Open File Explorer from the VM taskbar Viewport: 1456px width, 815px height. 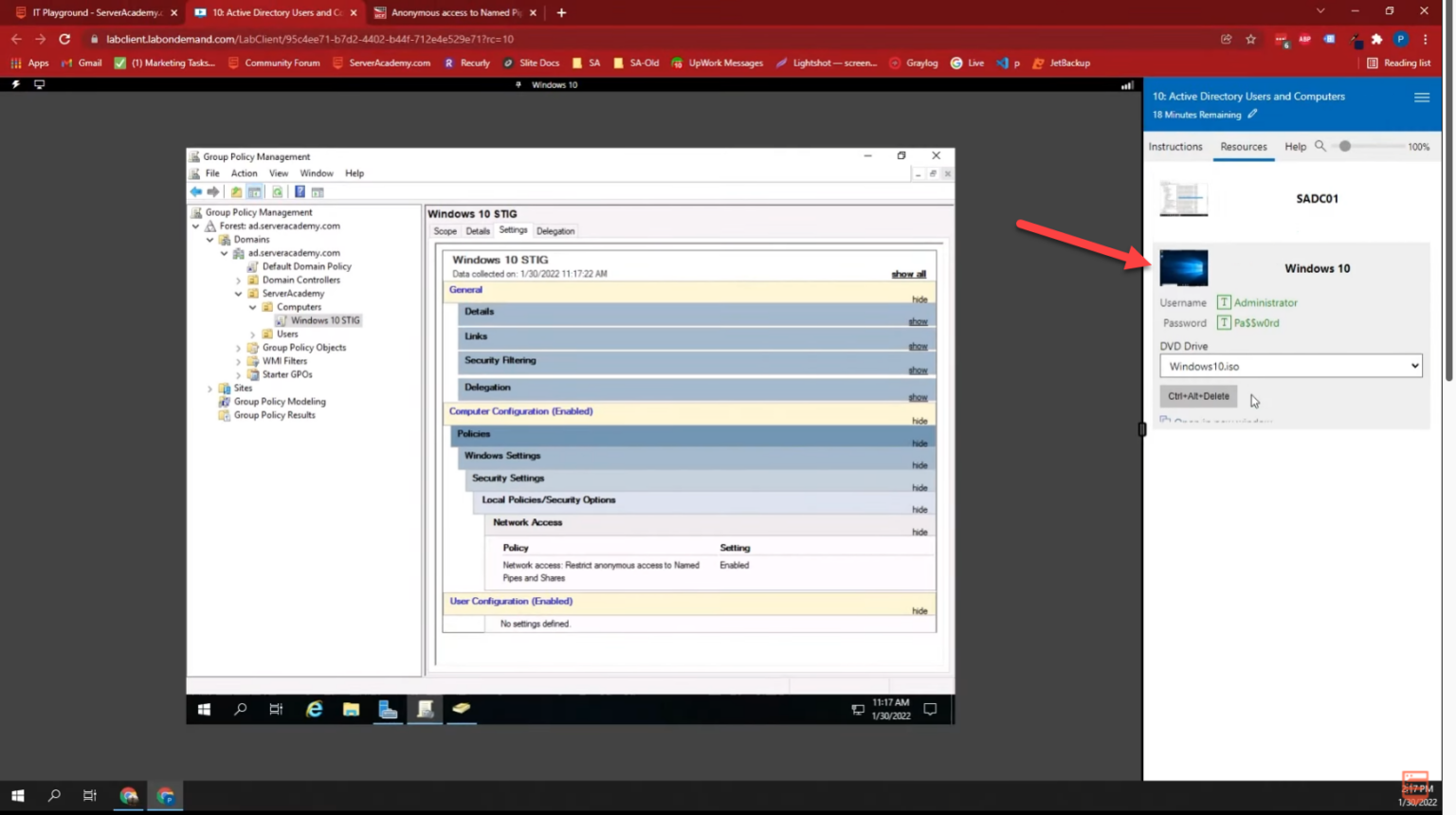pos(351,709)
